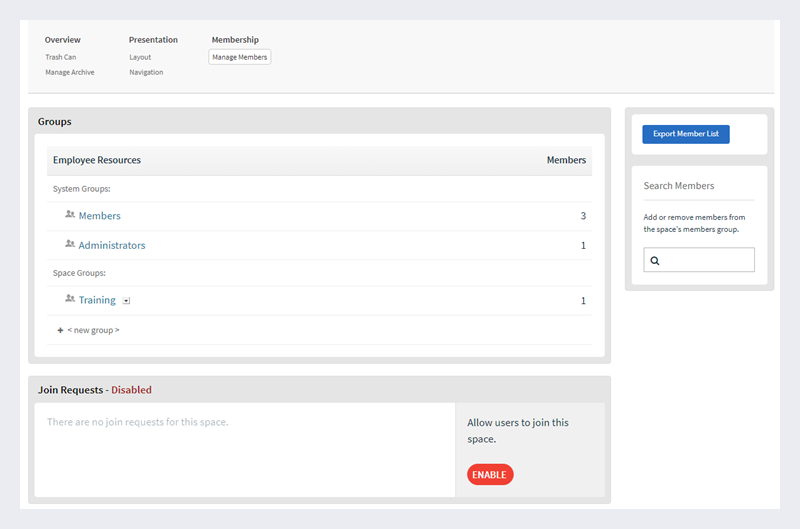Click the people icon beside Members group
This screenshot has height=529, width=800.
point(70,215)
